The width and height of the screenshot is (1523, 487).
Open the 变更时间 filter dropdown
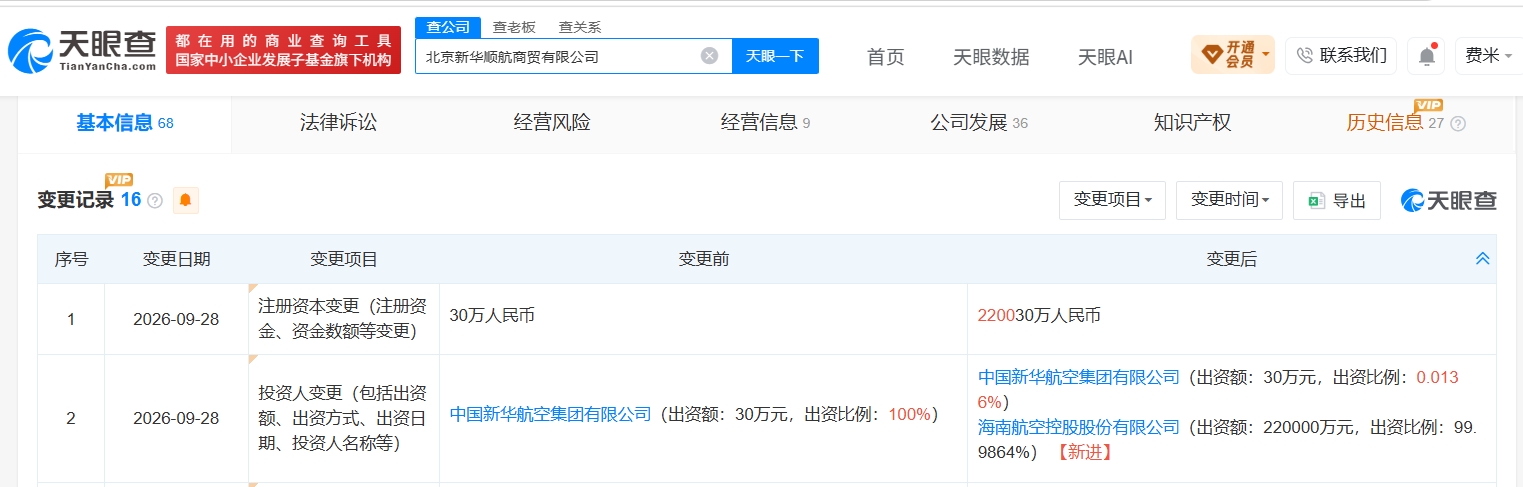[1230, 200]
